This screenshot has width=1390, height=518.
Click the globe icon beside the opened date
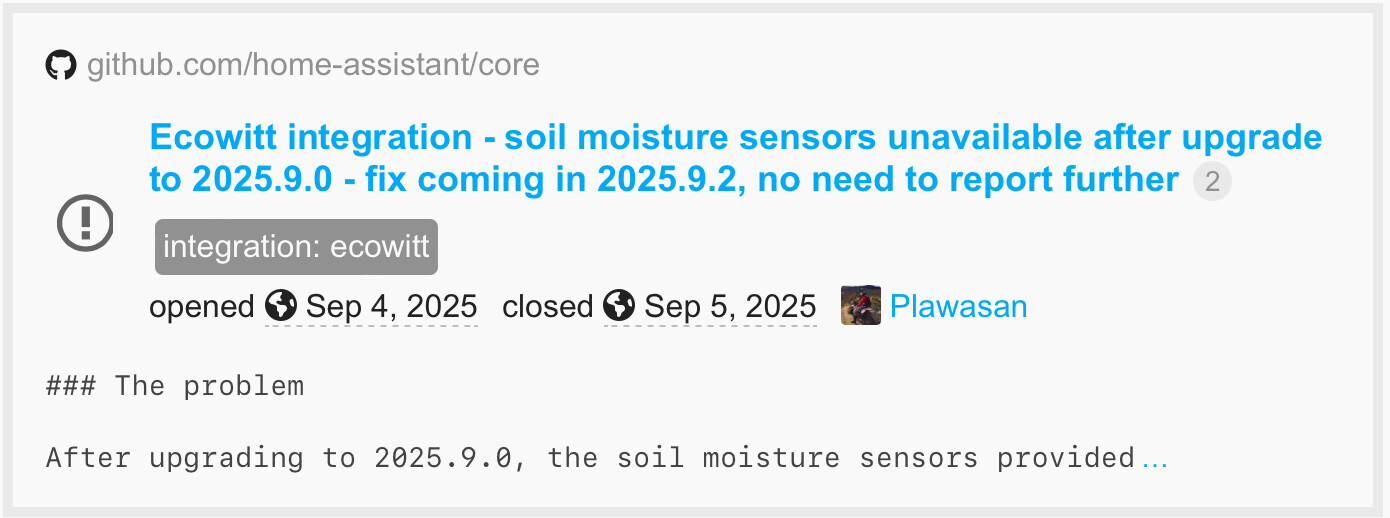tap(282, 306)
